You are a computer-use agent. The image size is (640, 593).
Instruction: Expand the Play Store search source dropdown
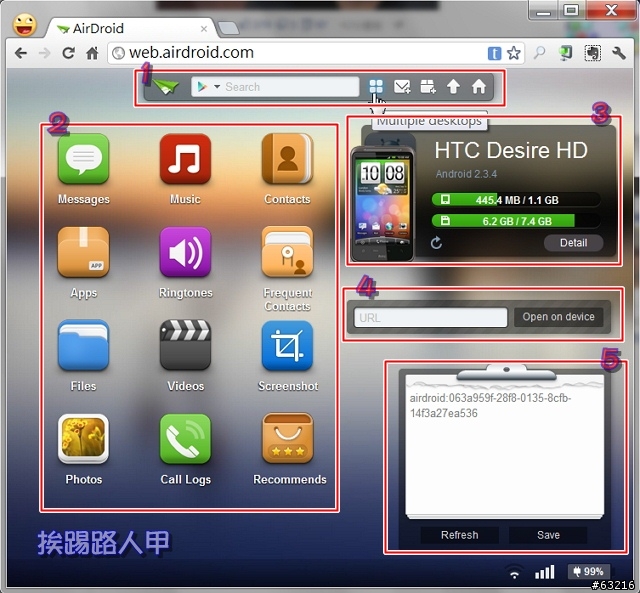pyautogui.click(x=217, y=87)
